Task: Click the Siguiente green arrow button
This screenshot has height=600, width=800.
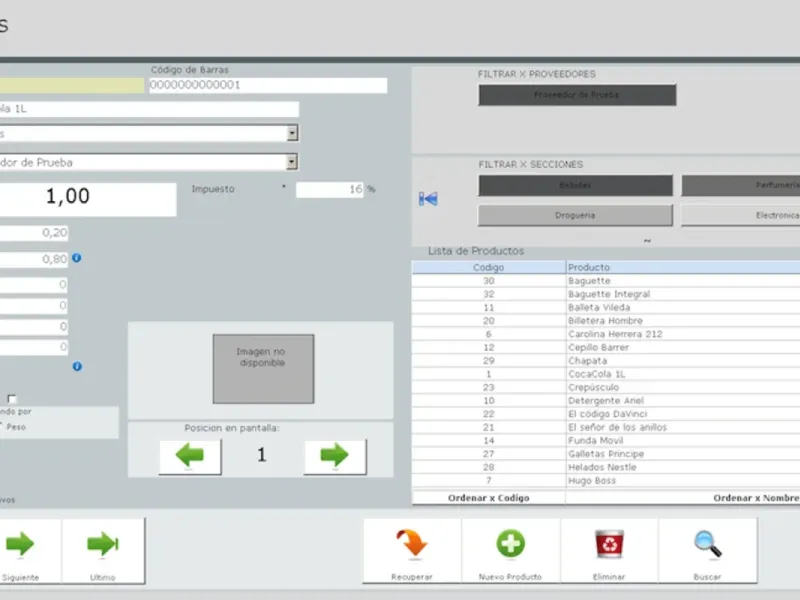Action: pos(30,551)
